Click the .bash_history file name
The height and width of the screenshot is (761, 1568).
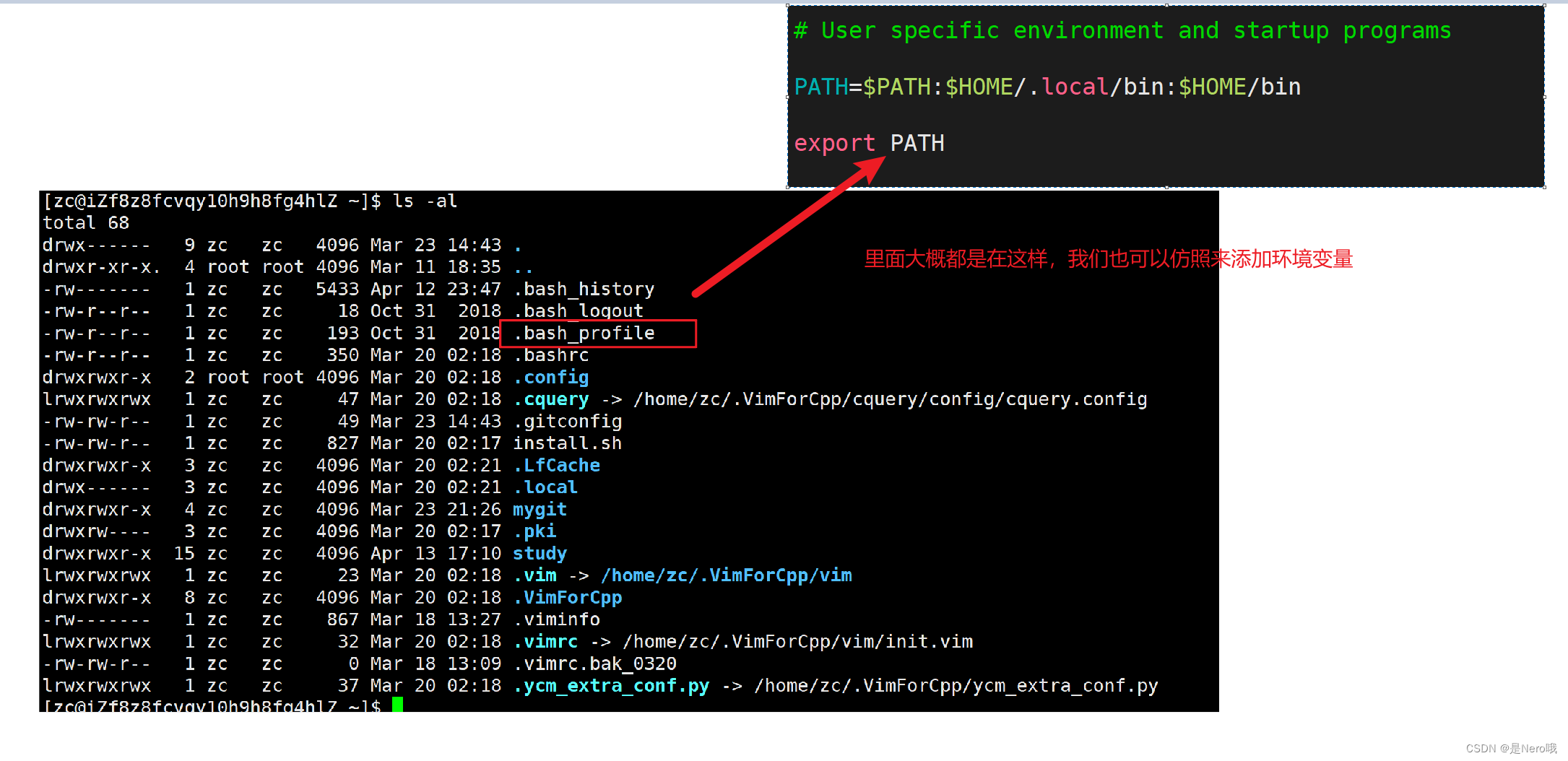coord(584,290)
